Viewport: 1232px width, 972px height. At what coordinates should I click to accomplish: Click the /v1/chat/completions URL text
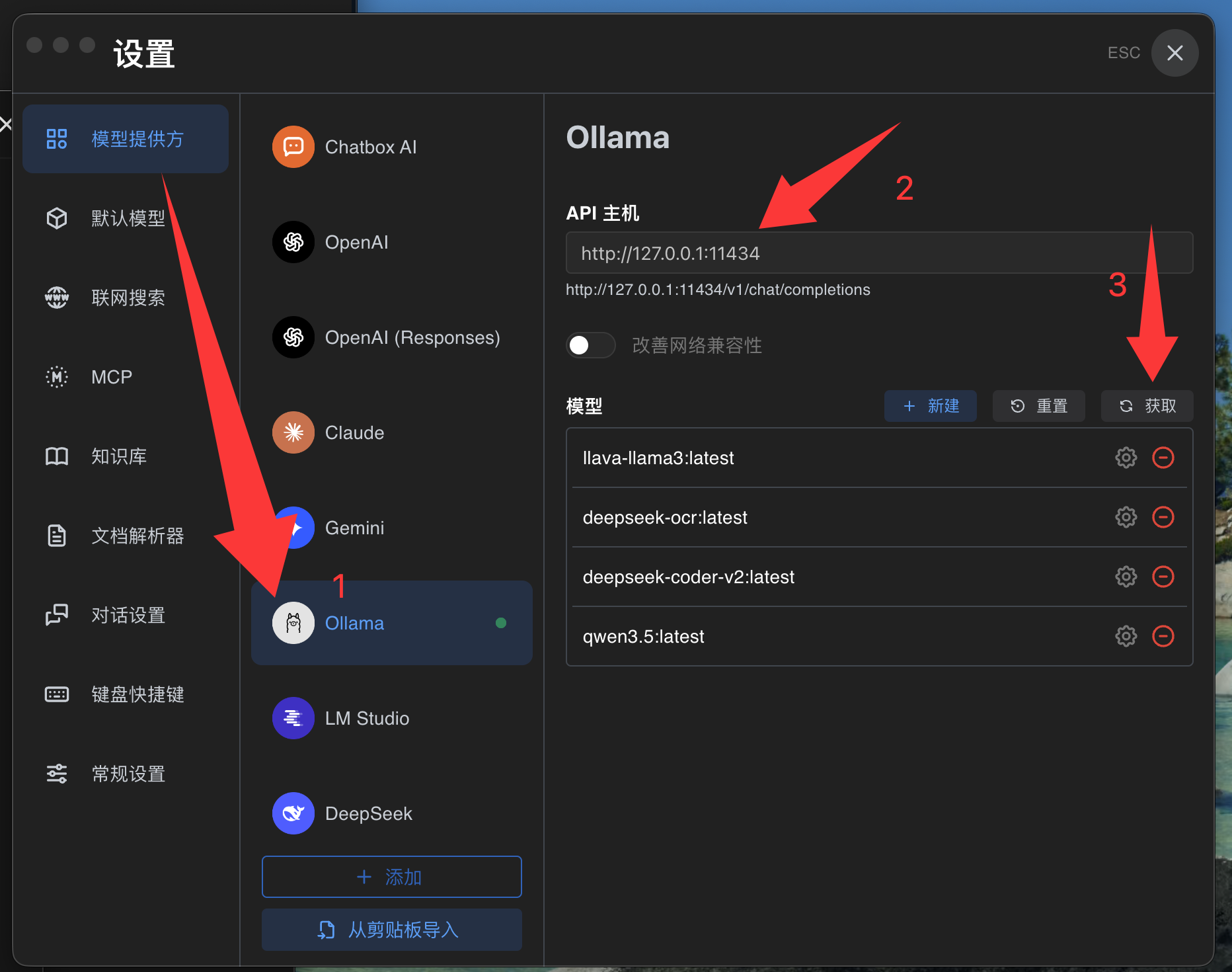click(718, 290)
